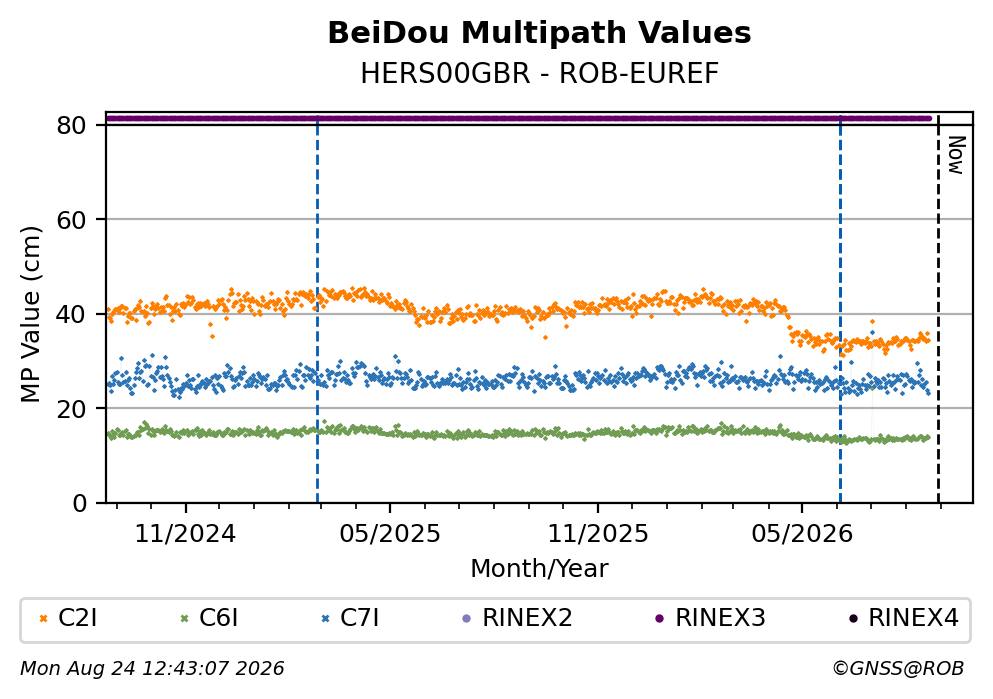Viewport: 993px width, 699px height.
Task: Click the black RINEX4 legend dot
Action: click(x=853, y=619)
